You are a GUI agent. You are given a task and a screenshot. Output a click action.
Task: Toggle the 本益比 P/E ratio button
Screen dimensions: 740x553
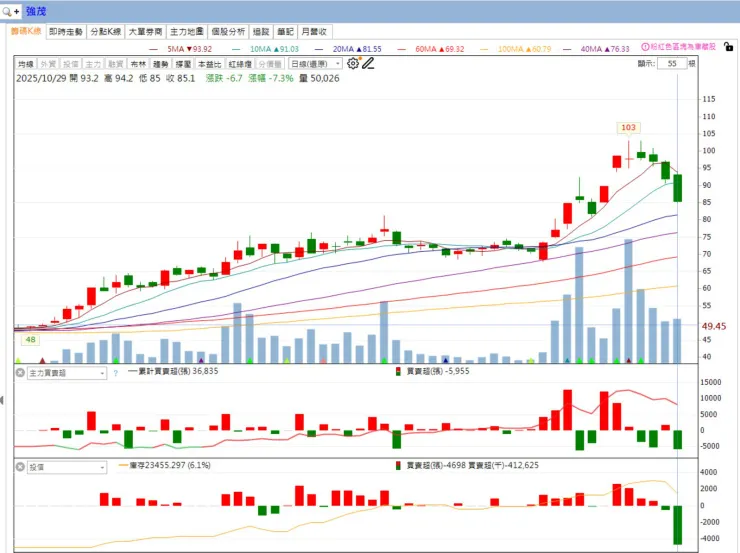point(210,64)
